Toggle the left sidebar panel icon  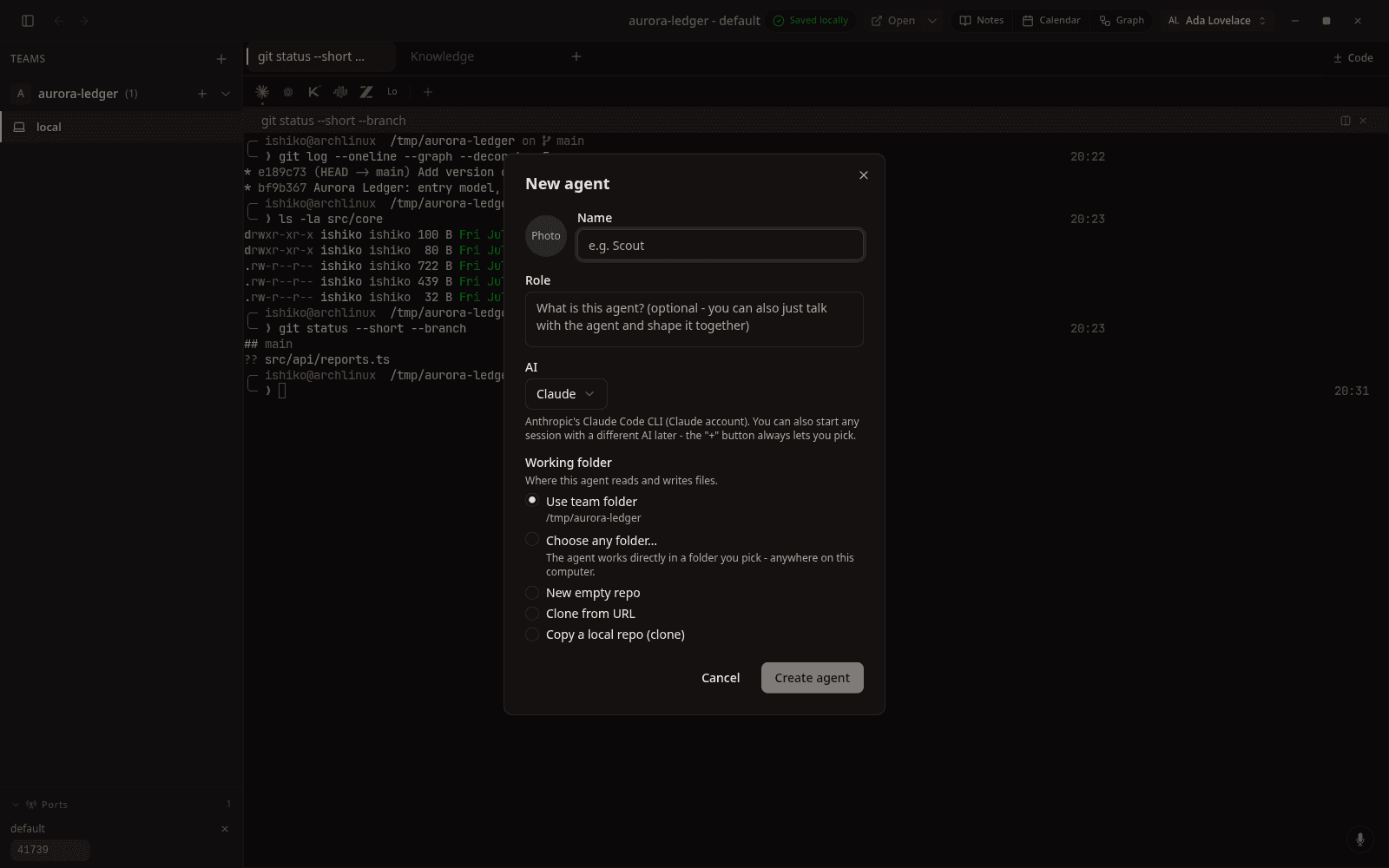(x=28, y=21)
